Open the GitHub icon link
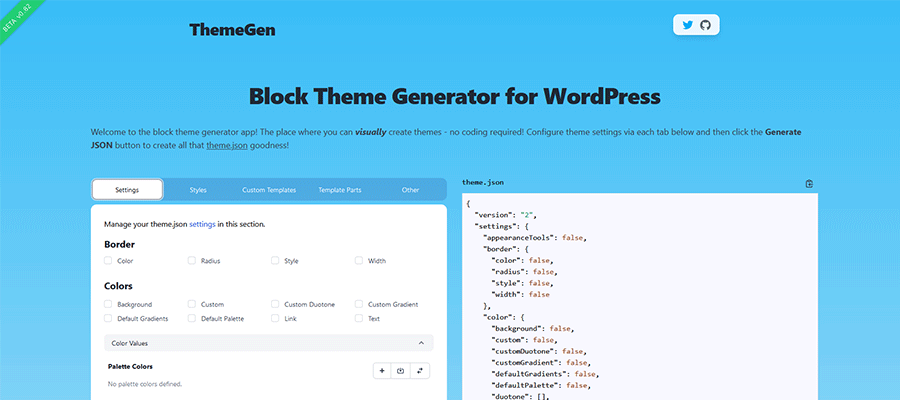 pos(705,25)
